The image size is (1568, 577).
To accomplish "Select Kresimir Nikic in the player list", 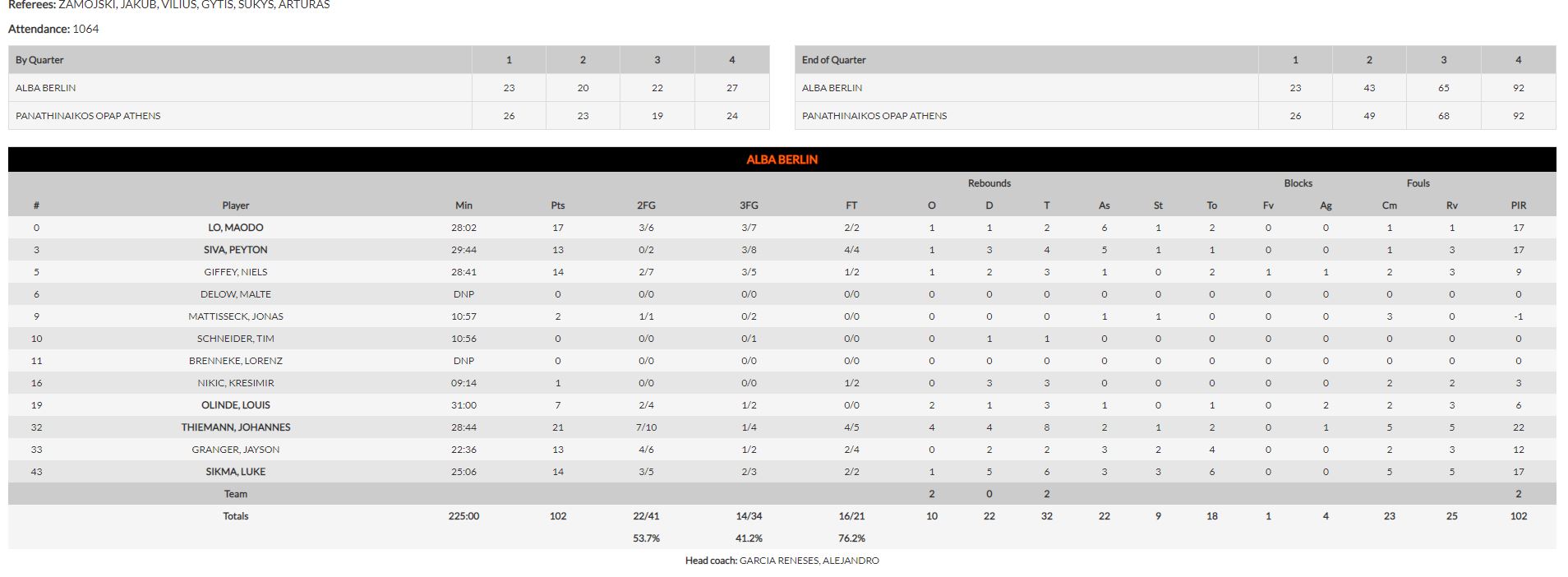I will (x=235, y=383).
